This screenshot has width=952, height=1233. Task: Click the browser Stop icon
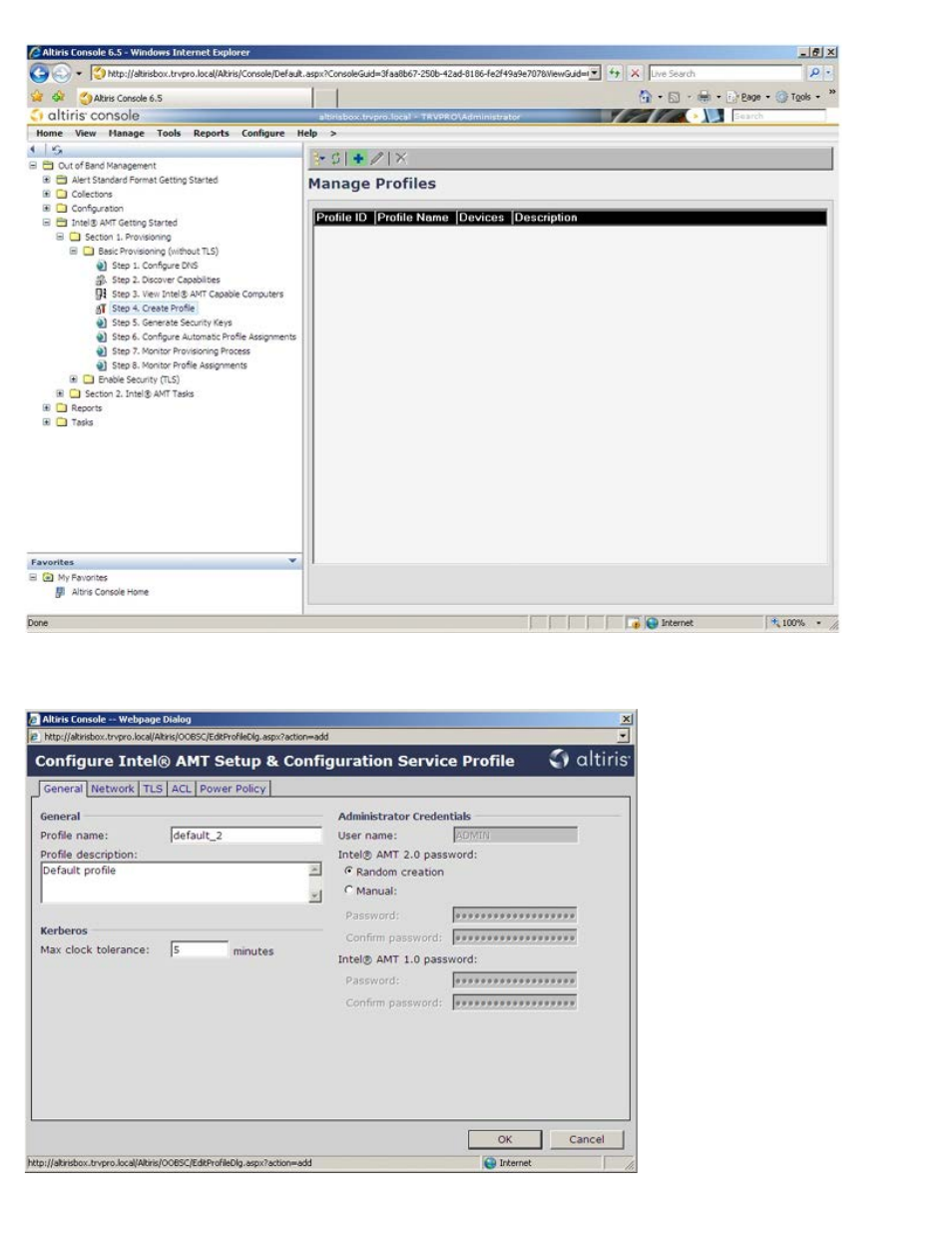(635, 73)
